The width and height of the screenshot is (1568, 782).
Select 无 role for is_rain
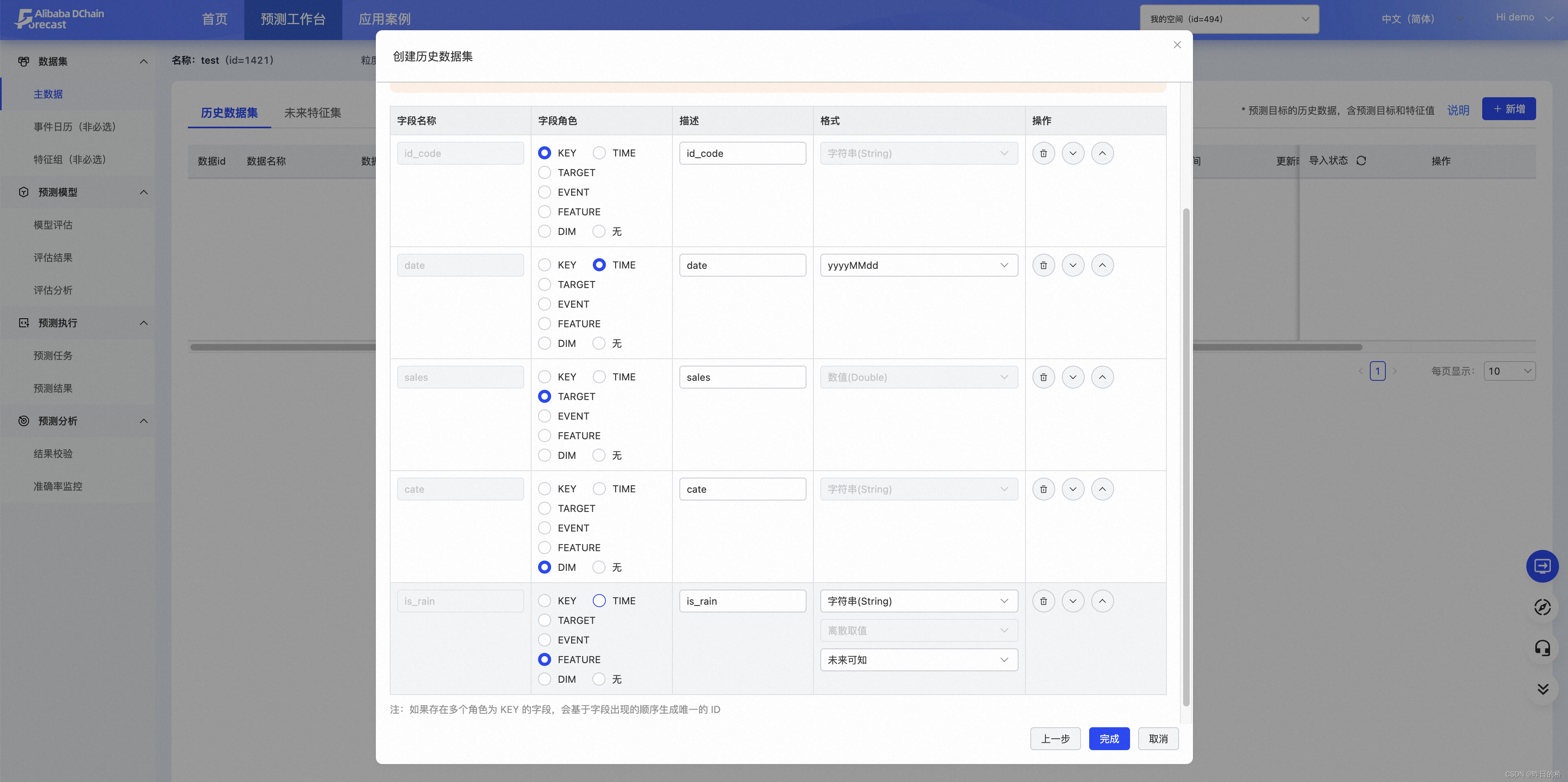coord(599,679)
